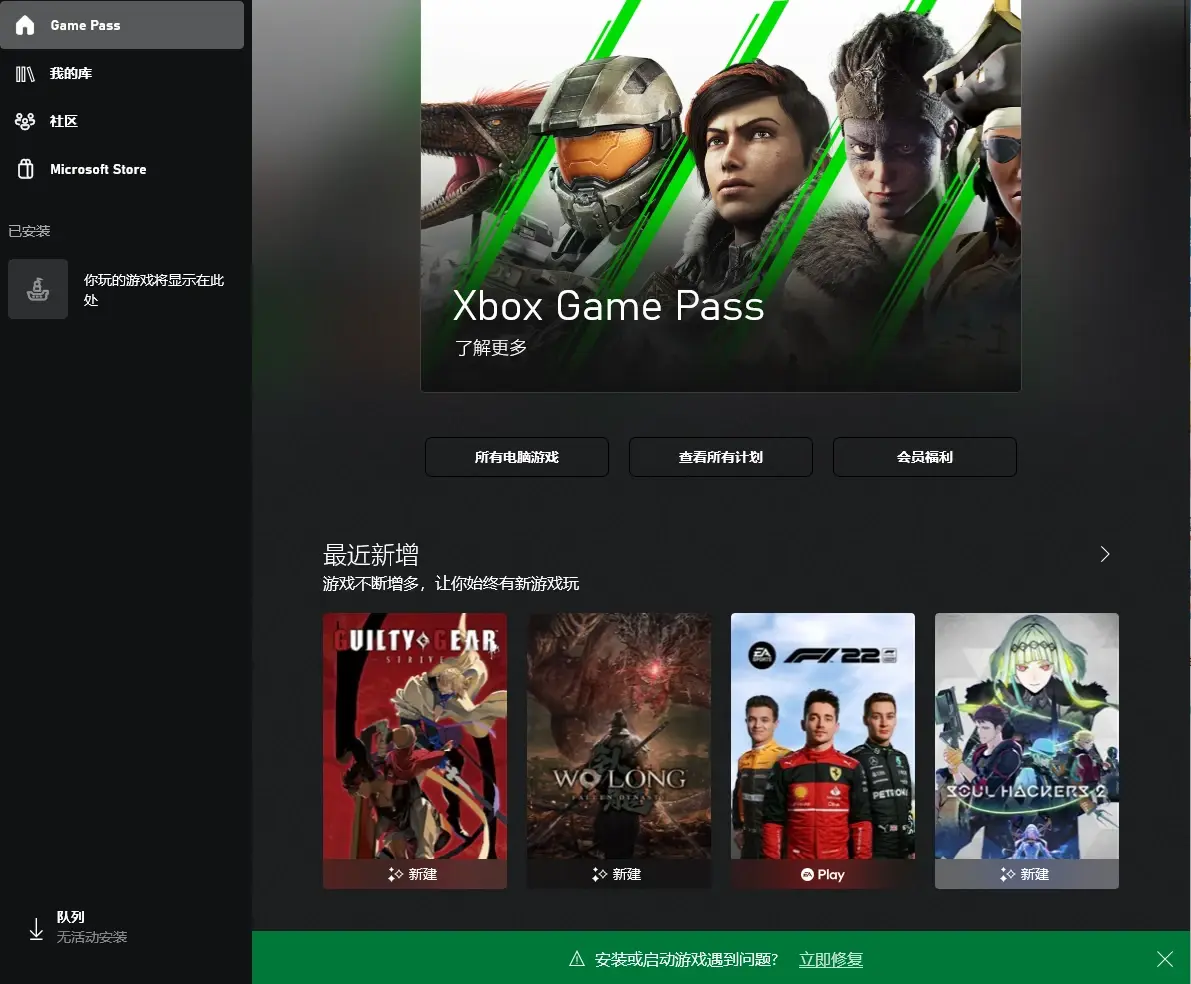1191x984 pixels.
Task: Click the 新建 sparkle badge under Wo Long
Action: (x=617, y=875)
